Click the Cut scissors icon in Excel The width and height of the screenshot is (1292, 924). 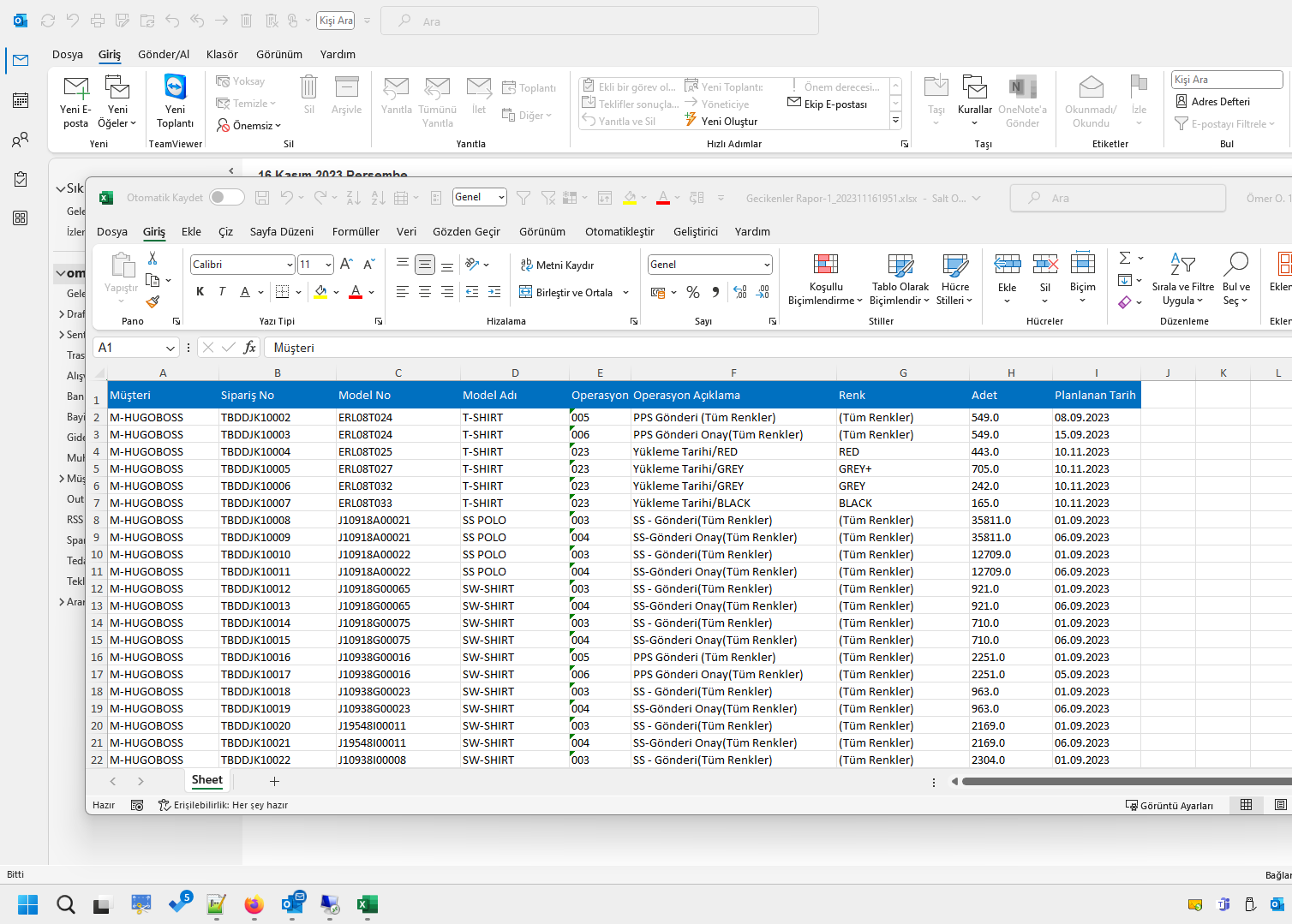(x=153, y=258)
